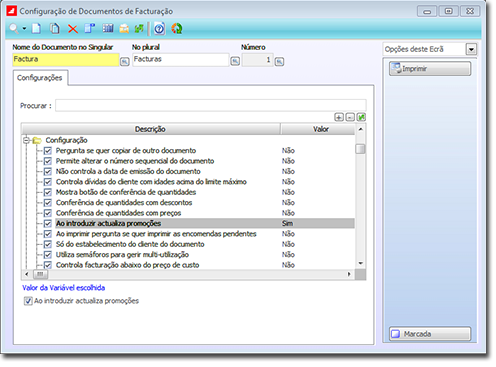496x367 pixels.
Task: Click the red application logo in title bar
Action: pos(12,11)
